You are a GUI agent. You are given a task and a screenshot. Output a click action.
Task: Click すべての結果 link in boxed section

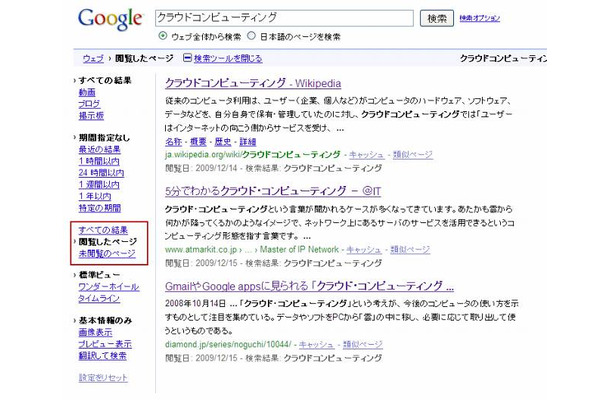click(x=103, y=230)
